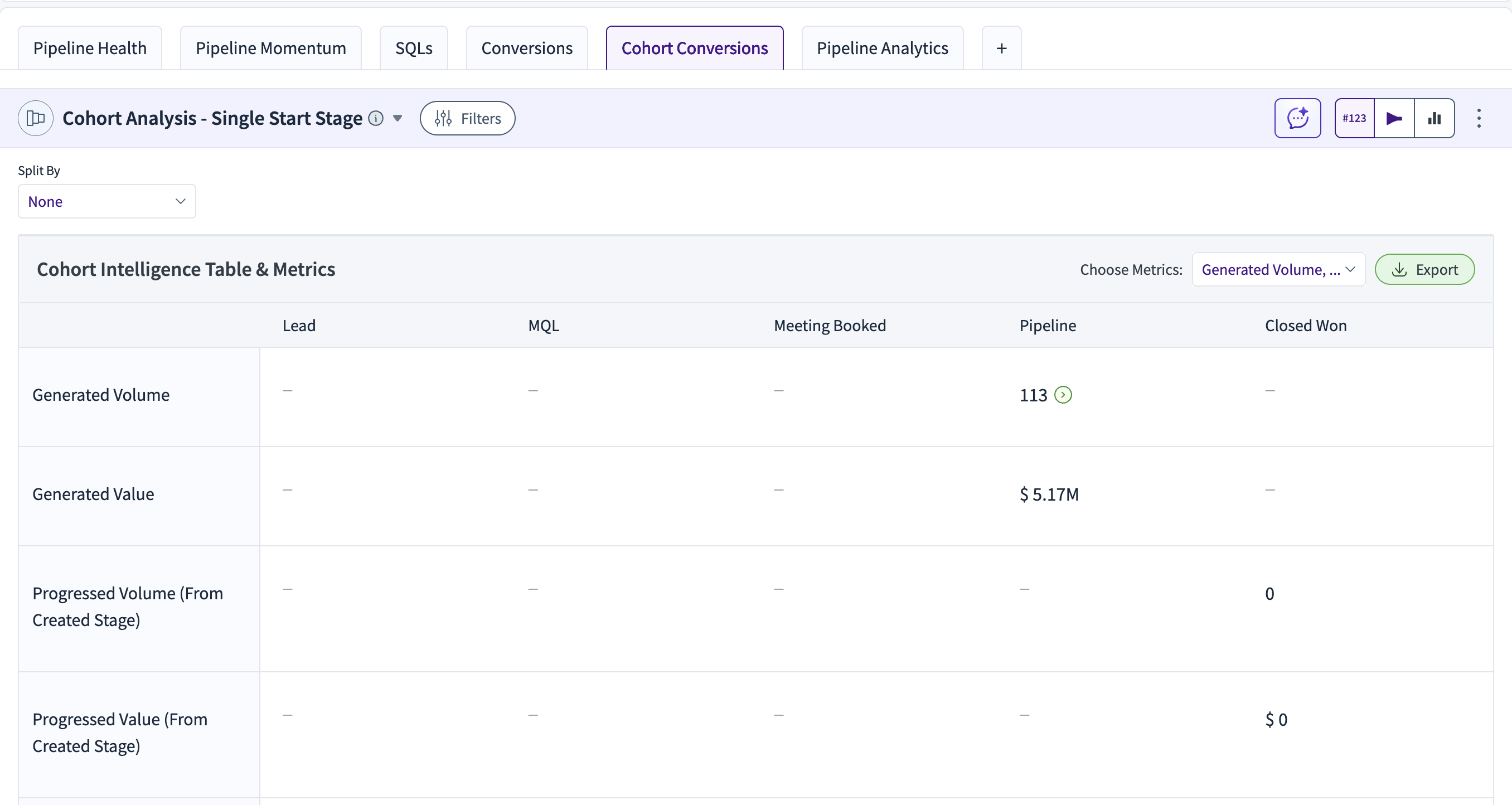Switch to funnel view icon
This screenshot has height=805, width=1512.
coord(1394,118)
